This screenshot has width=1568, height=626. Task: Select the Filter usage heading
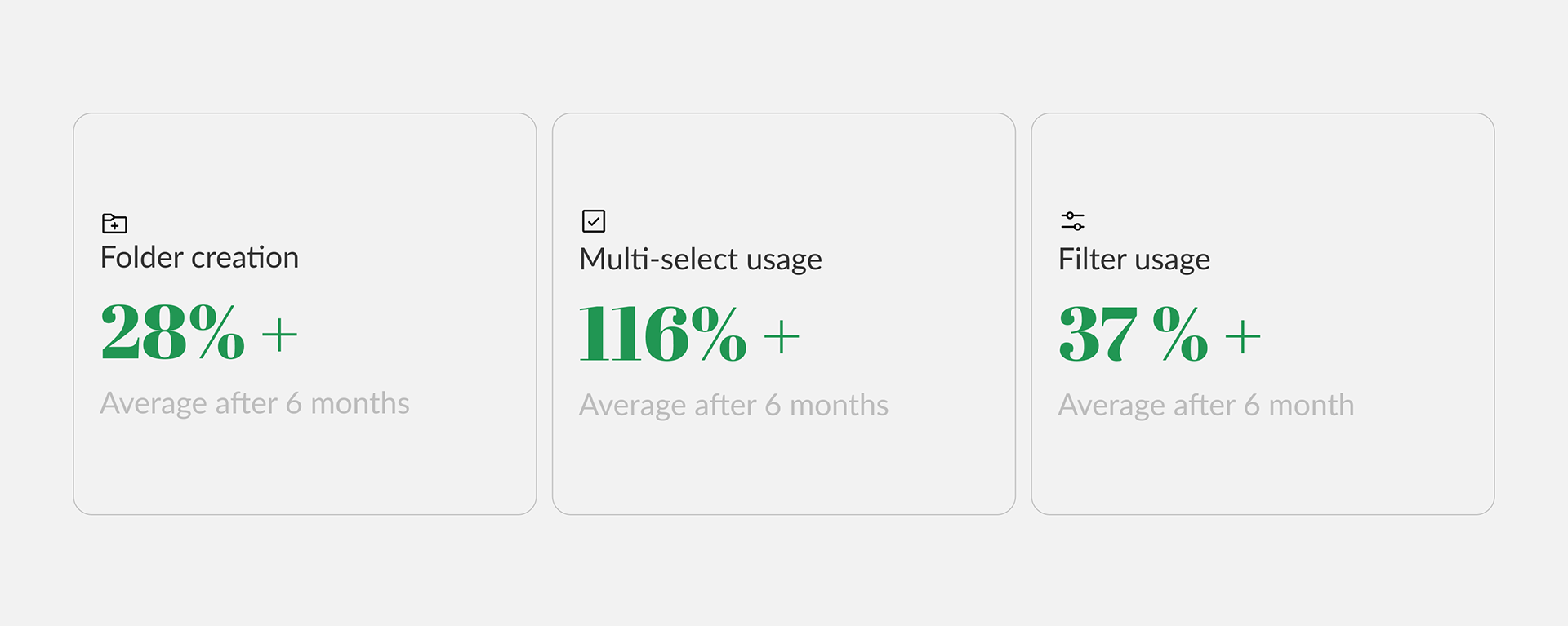tap(1134, 260)
